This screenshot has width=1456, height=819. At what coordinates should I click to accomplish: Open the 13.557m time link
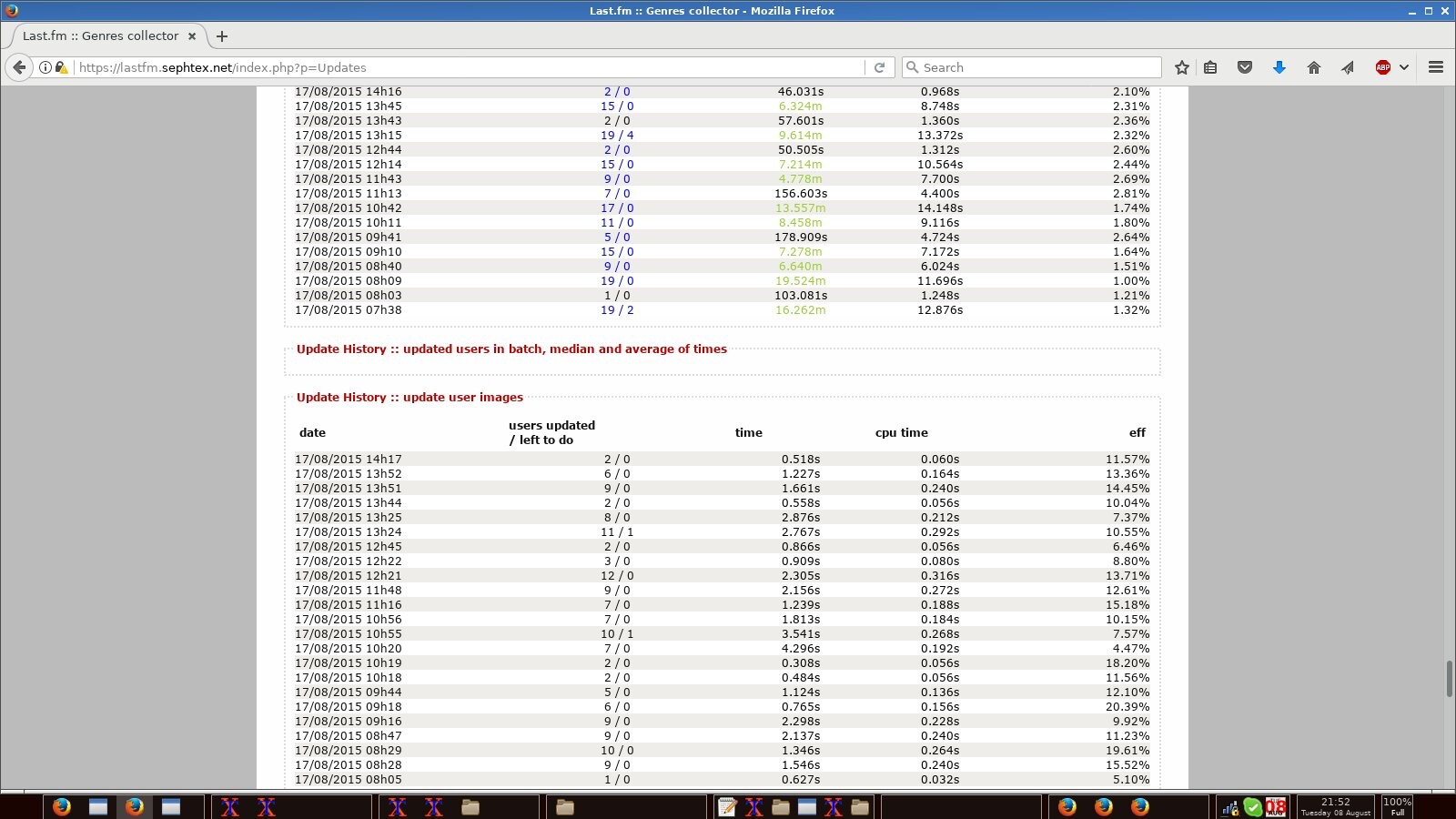(800, 208)
